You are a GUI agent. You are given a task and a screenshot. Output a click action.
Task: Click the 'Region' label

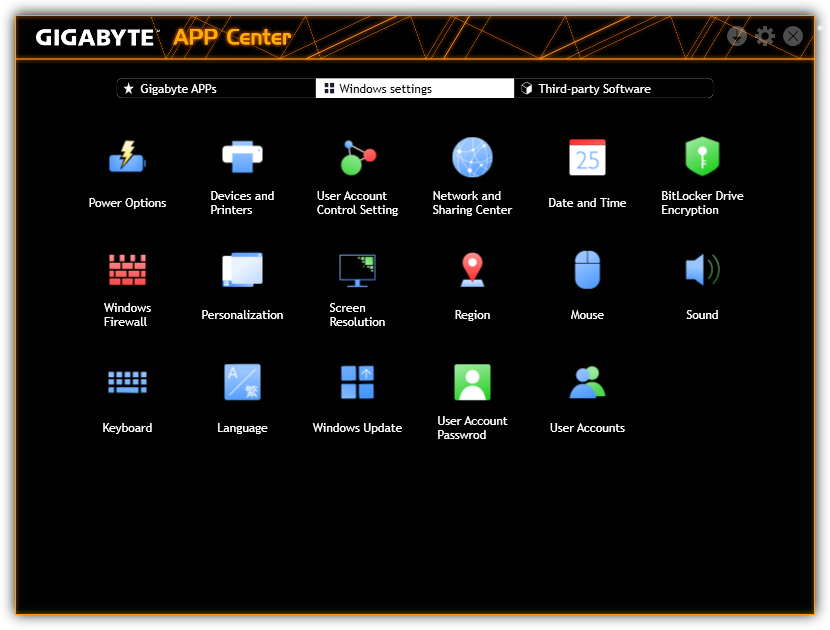click(x=472, y=316)
